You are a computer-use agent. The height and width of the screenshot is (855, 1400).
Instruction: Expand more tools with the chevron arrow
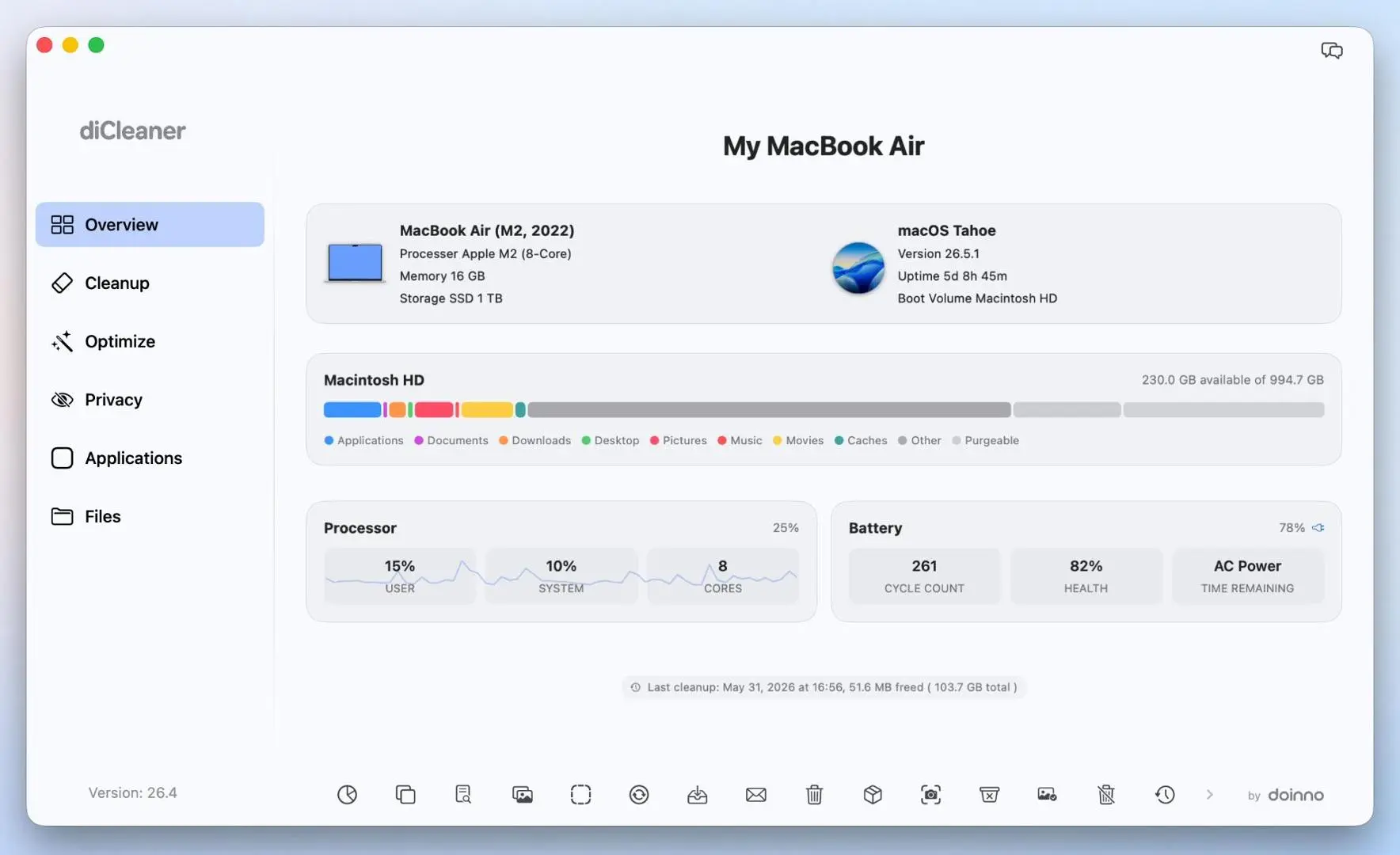click(1209, 794)
